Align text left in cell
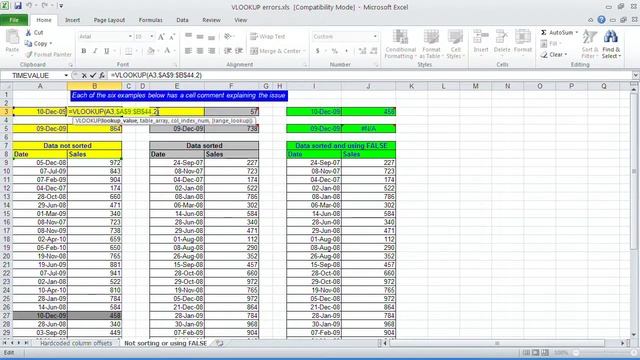Image resolution: width=640 pixels, height=360 pixels. 188,51
